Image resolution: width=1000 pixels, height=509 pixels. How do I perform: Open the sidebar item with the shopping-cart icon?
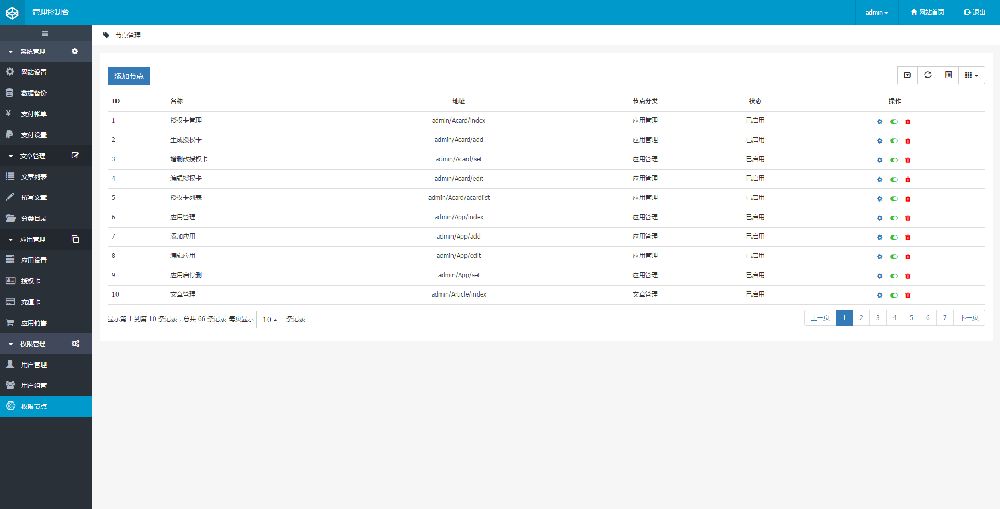tap(46, 323)
